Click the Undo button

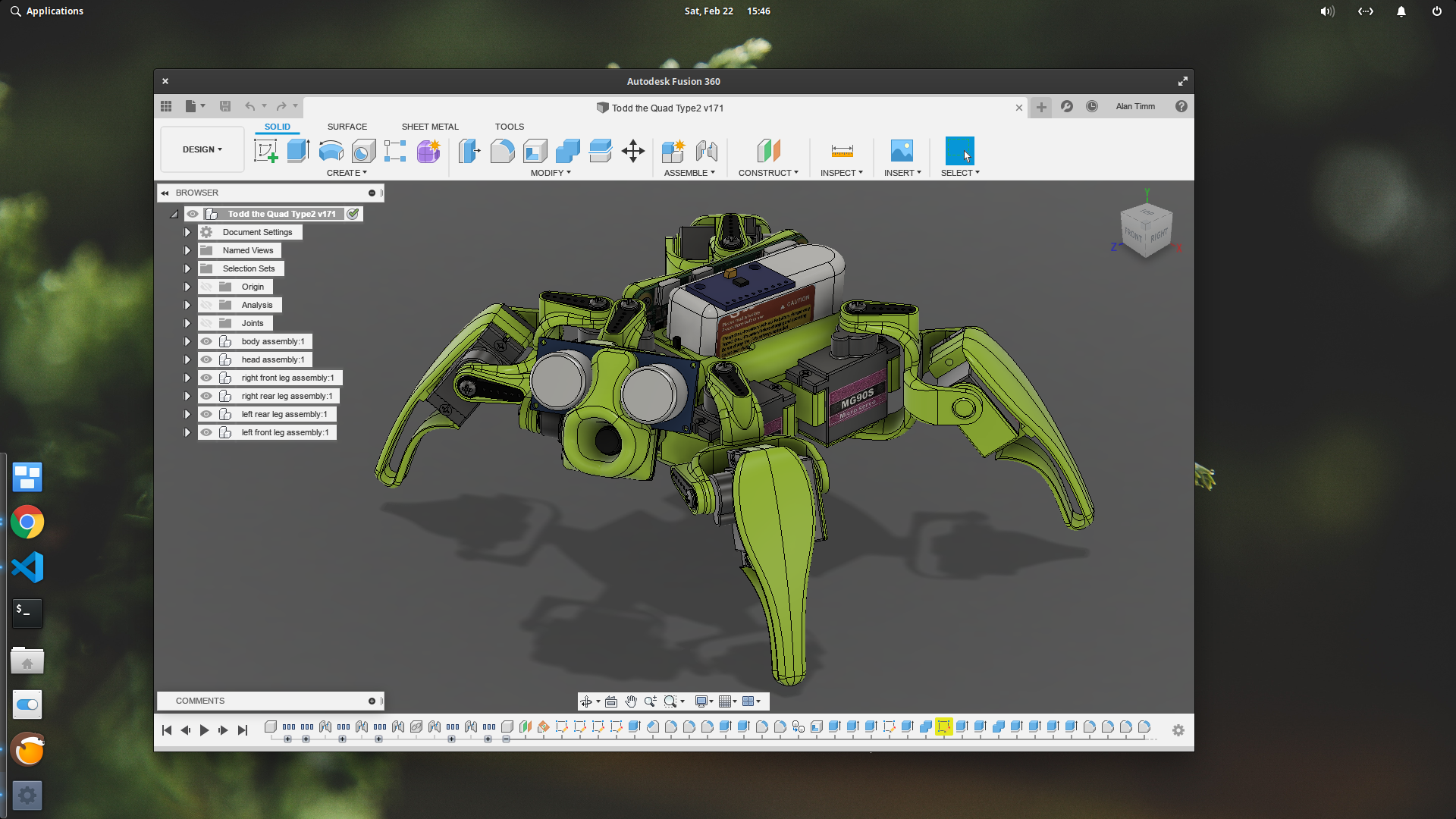point(250,106)
